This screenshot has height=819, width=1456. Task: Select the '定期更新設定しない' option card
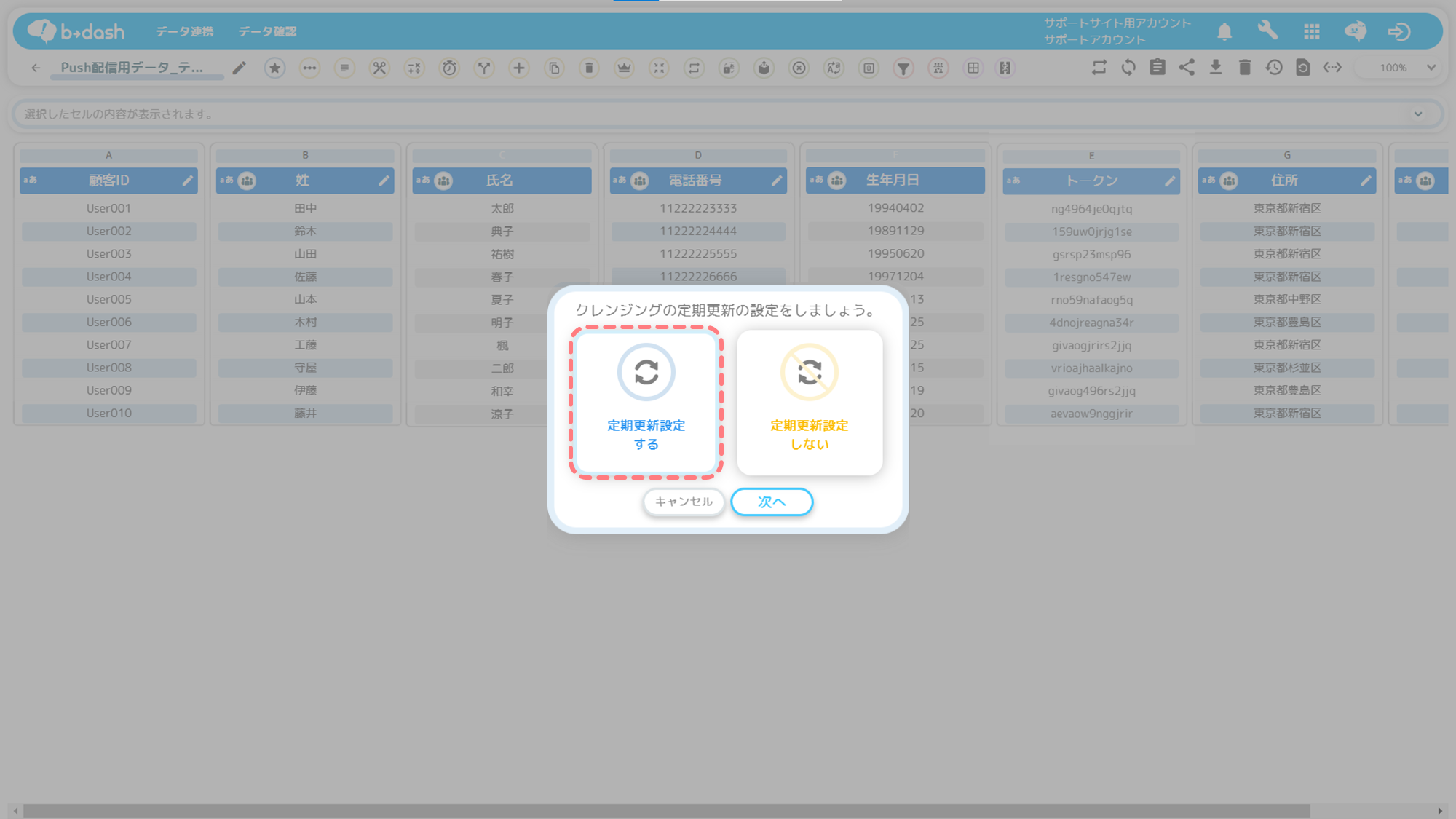(x=809, y=403)
